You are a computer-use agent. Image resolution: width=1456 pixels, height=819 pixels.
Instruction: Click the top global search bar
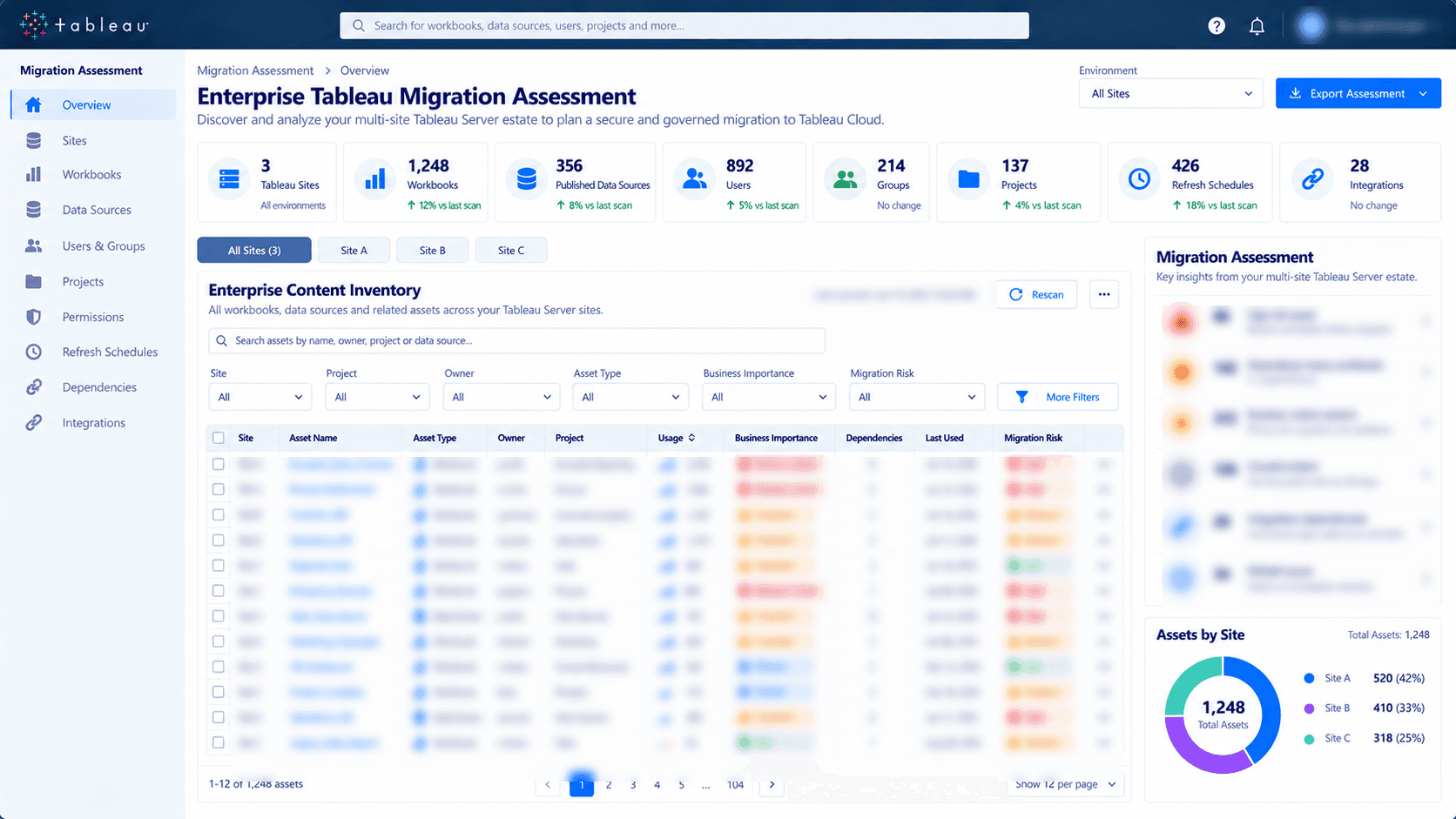click(684, 25)
